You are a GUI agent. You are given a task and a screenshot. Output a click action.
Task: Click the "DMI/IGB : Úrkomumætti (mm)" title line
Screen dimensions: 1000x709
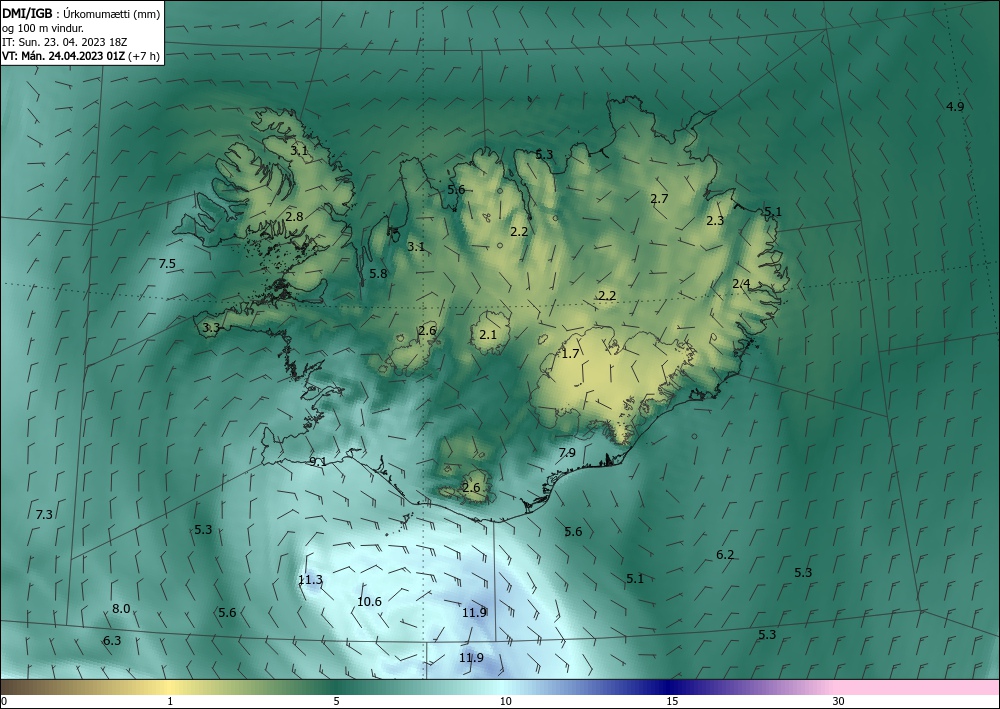pyautogui.click(x=81, y=14)
